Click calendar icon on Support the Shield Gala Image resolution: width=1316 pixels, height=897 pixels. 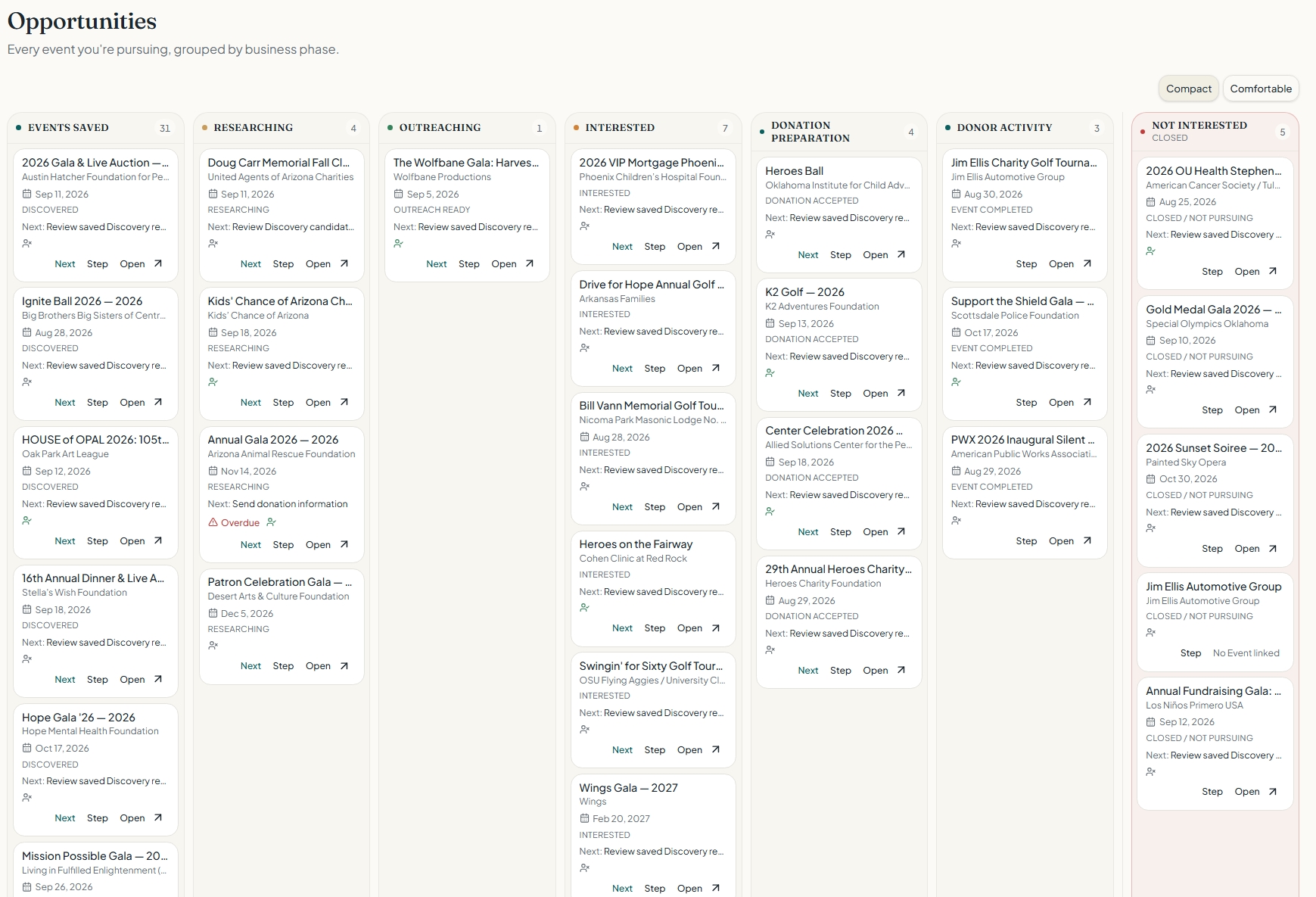[956, 332]
